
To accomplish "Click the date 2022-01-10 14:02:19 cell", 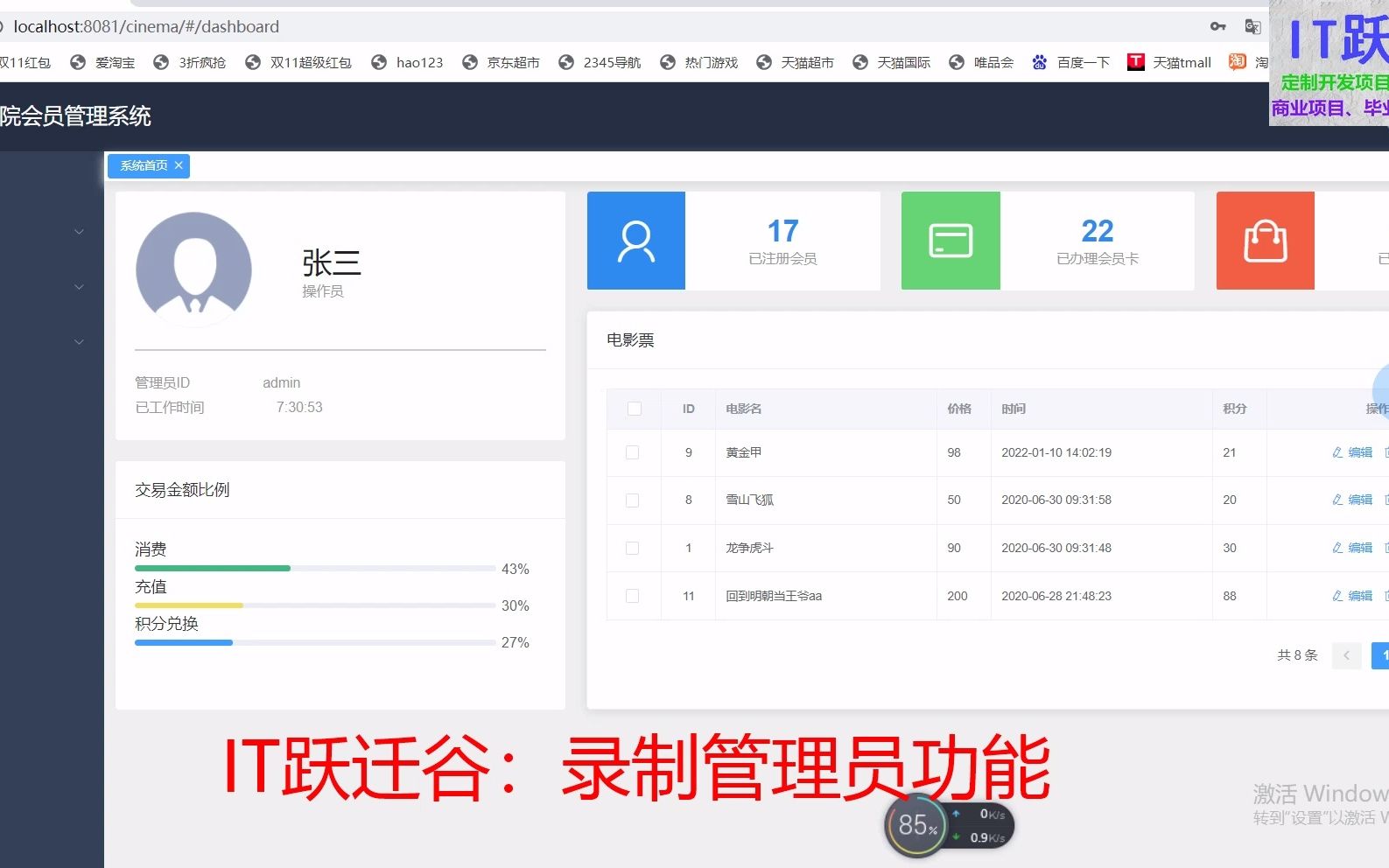I will (1056, 452).
